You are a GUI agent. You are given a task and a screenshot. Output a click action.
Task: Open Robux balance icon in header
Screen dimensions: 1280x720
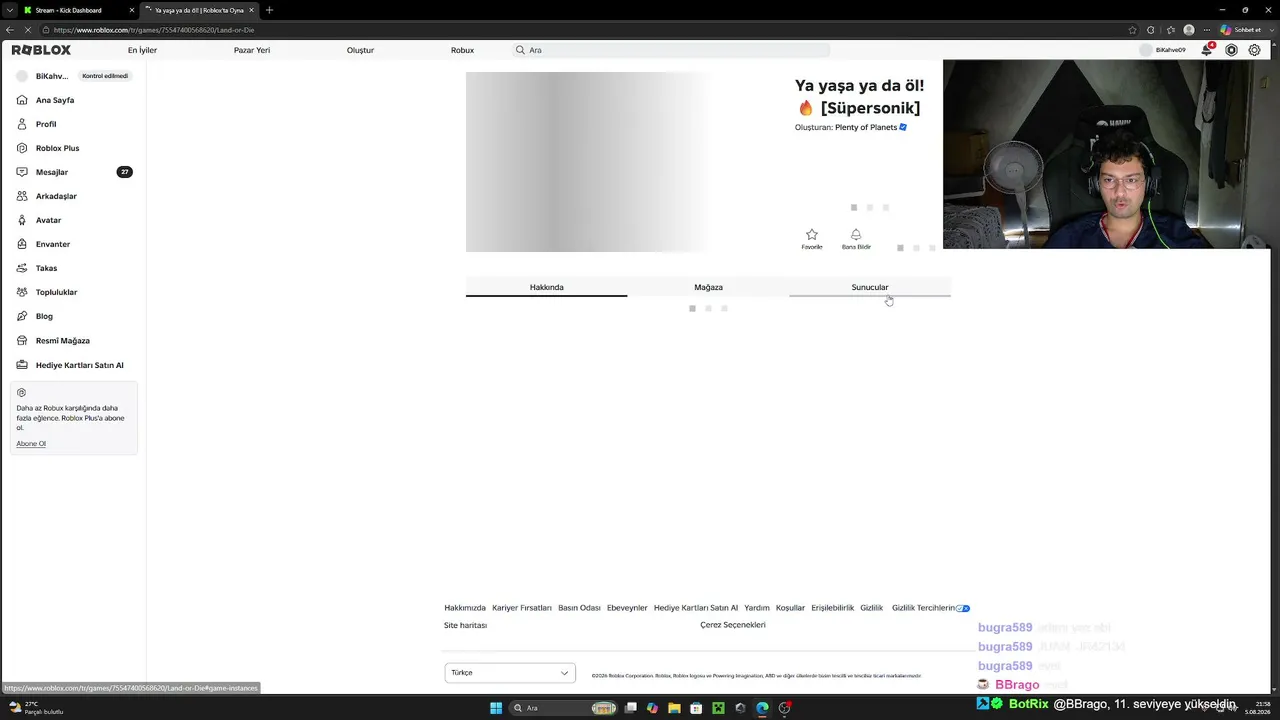[1231, 50]
